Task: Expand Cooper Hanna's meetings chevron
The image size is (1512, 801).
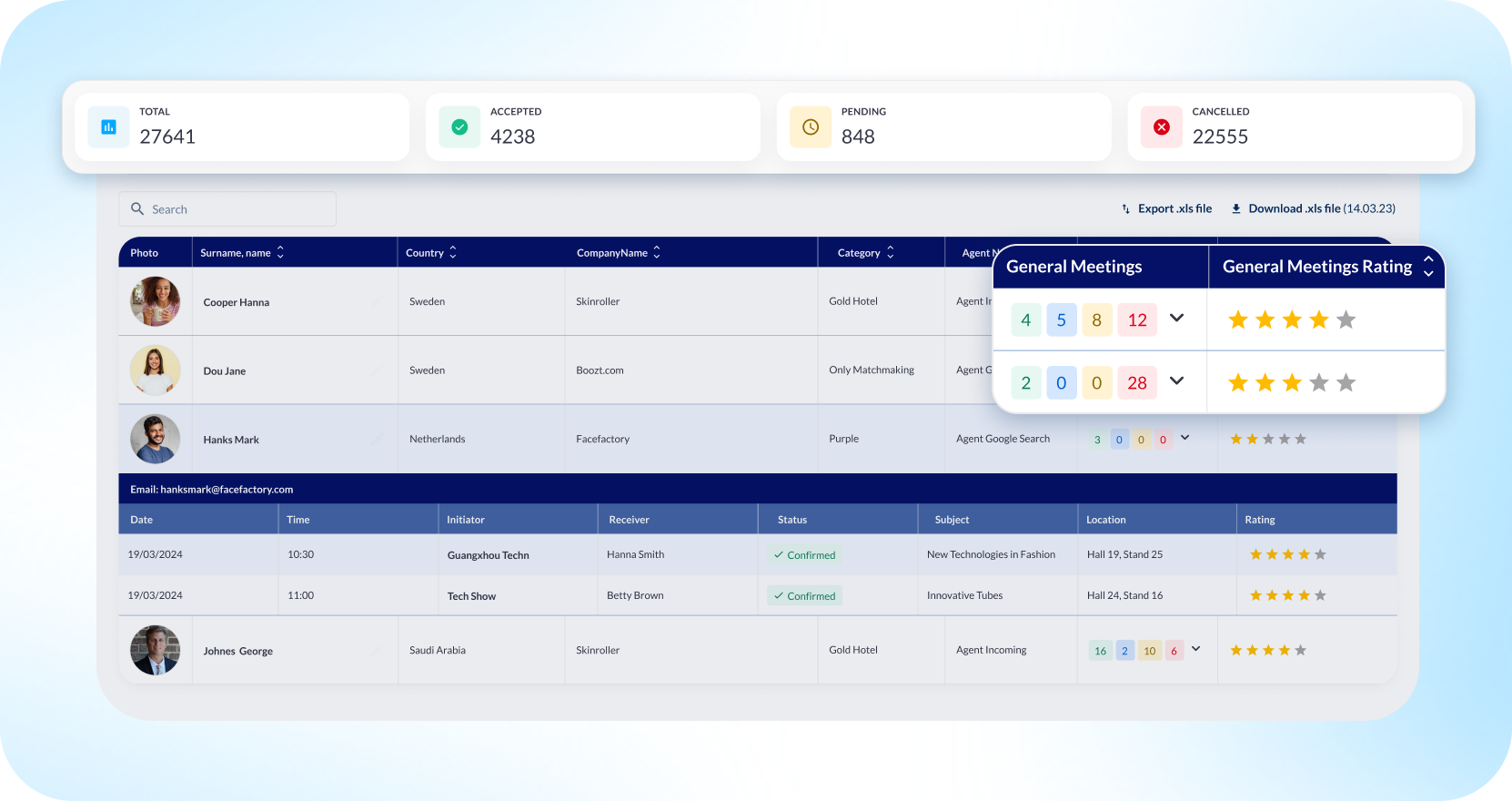Action: click(1176, 319)
